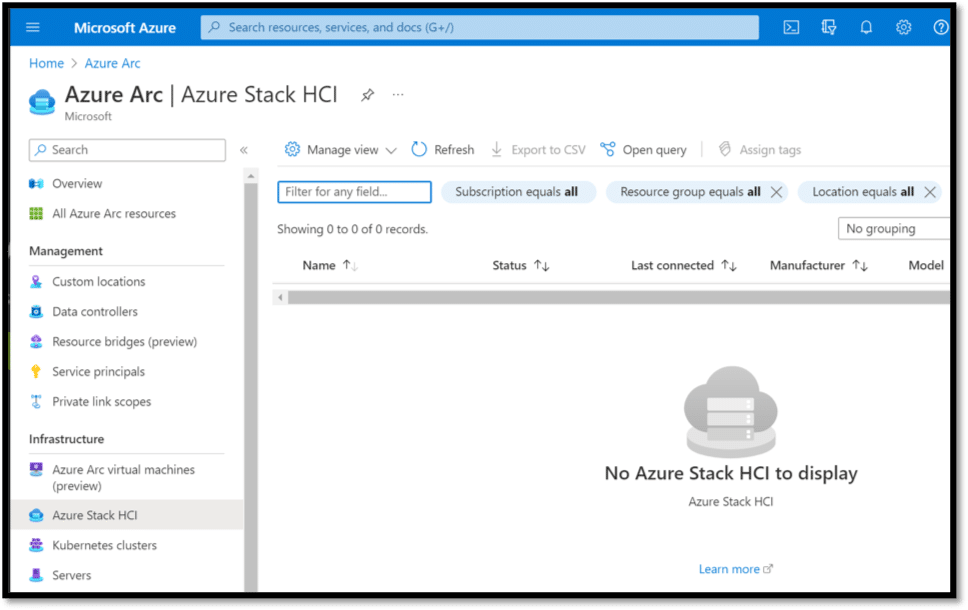
Task: Go to Home breadcrumb link
Action: click(x=46, y=64)
